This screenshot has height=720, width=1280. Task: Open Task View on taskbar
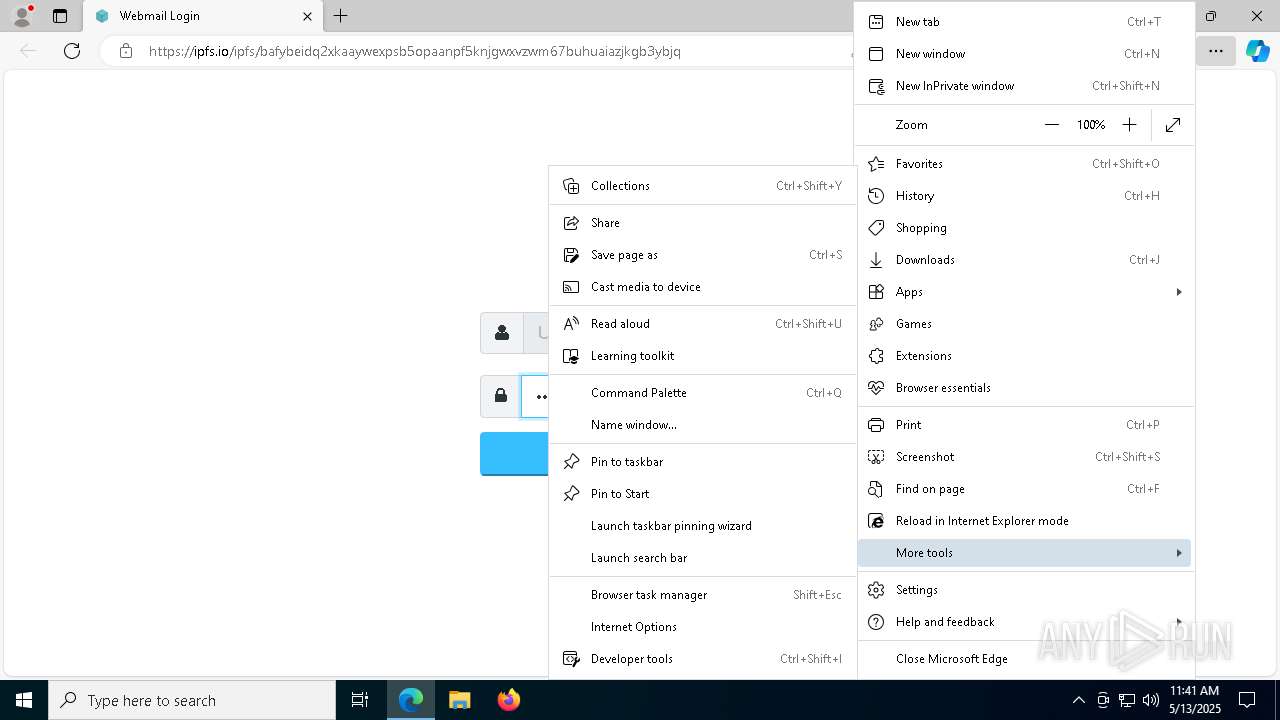[360, 700]
